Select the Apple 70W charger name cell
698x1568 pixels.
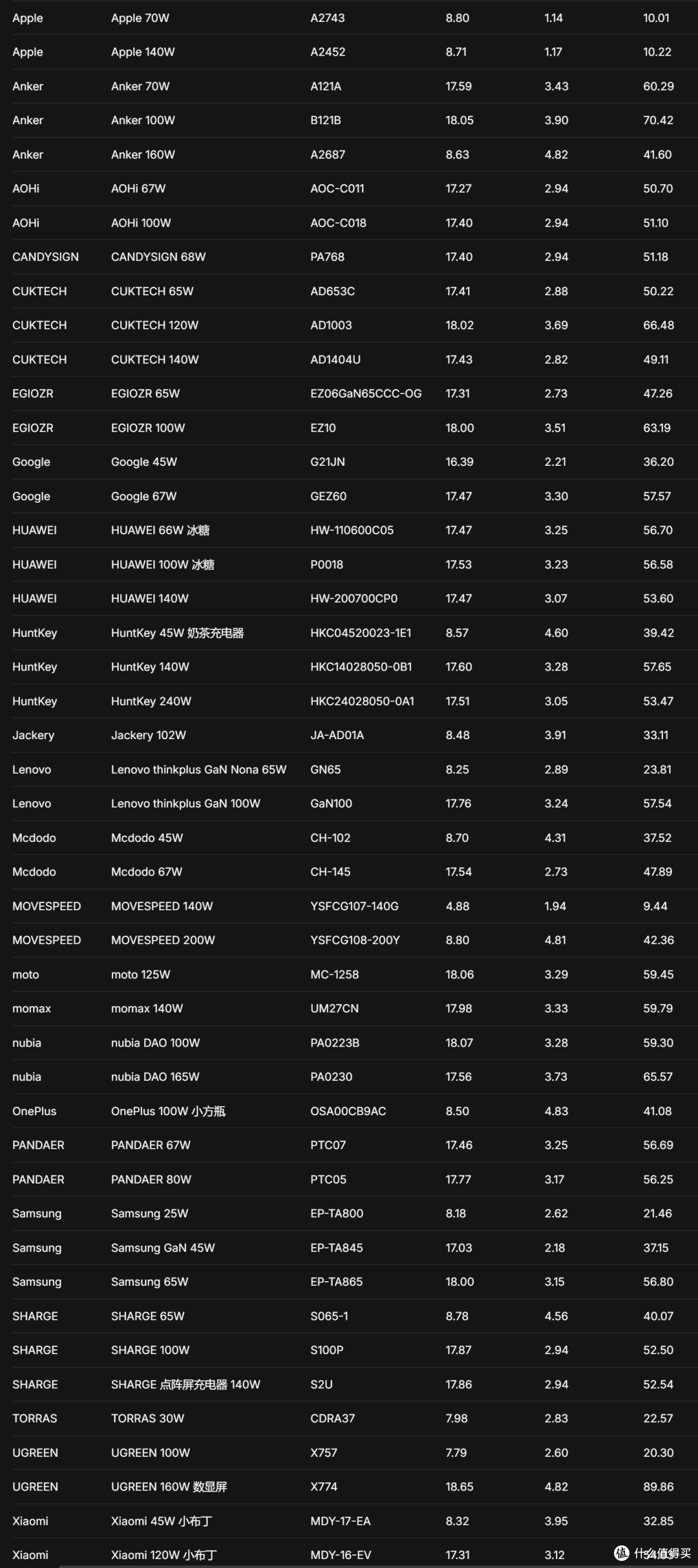pyautogui.click(x=140, y=18)
